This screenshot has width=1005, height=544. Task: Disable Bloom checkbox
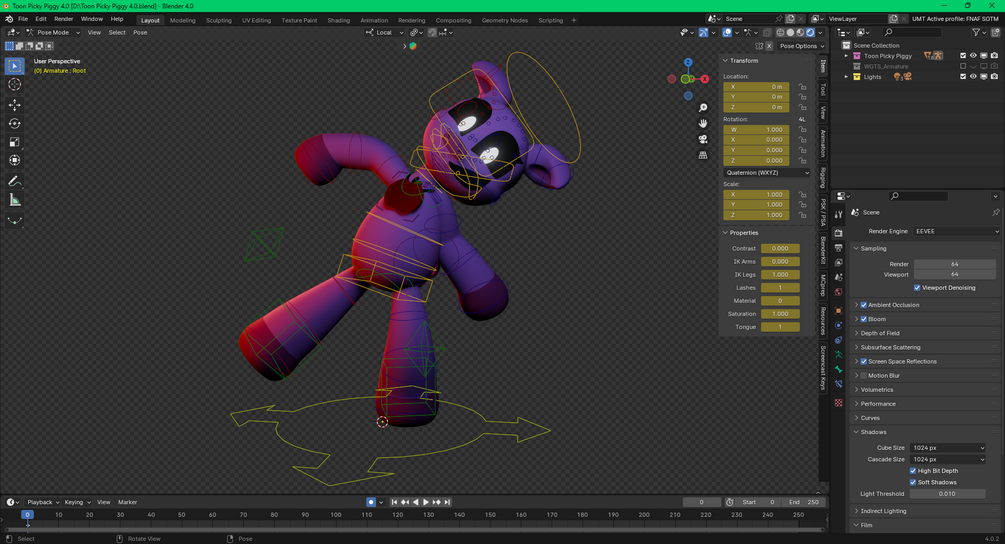tap(863, 319)
